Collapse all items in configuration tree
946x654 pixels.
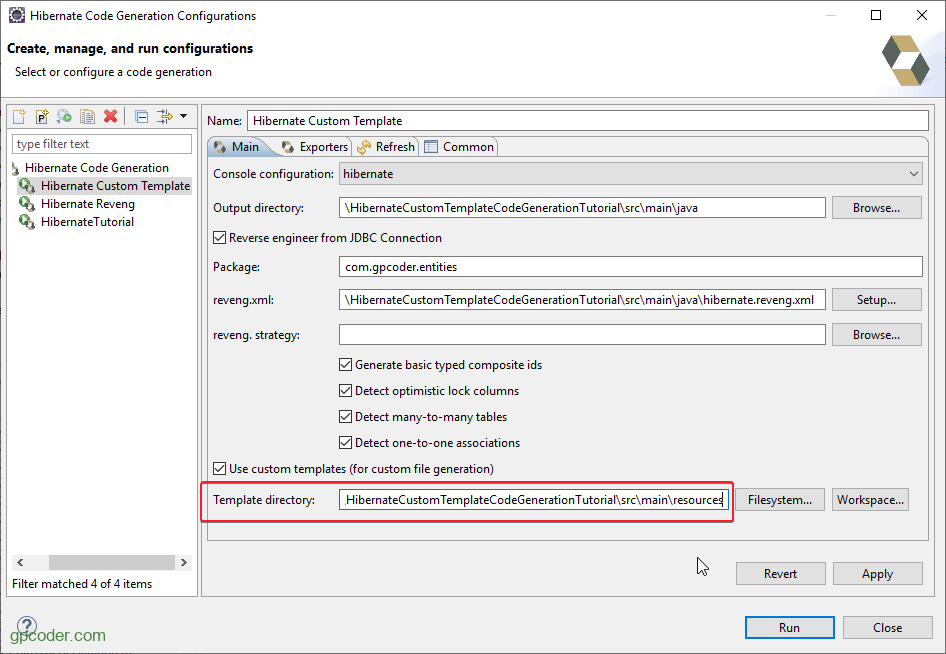point(141,117)
